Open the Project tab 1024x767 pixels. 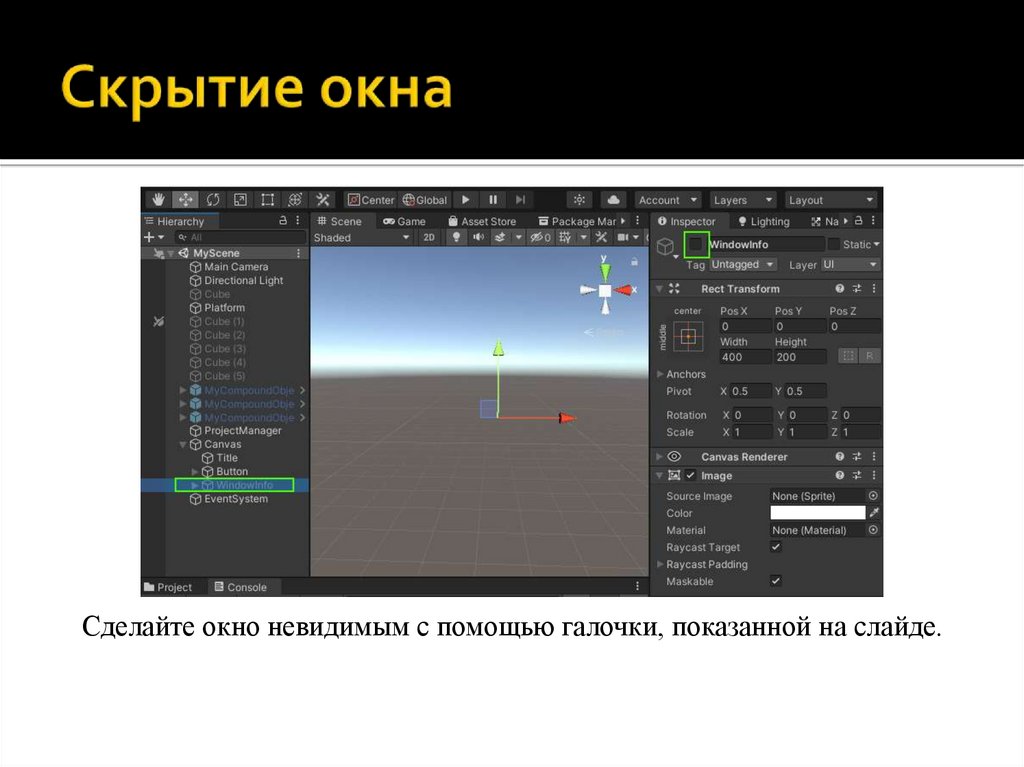point(168,587)
